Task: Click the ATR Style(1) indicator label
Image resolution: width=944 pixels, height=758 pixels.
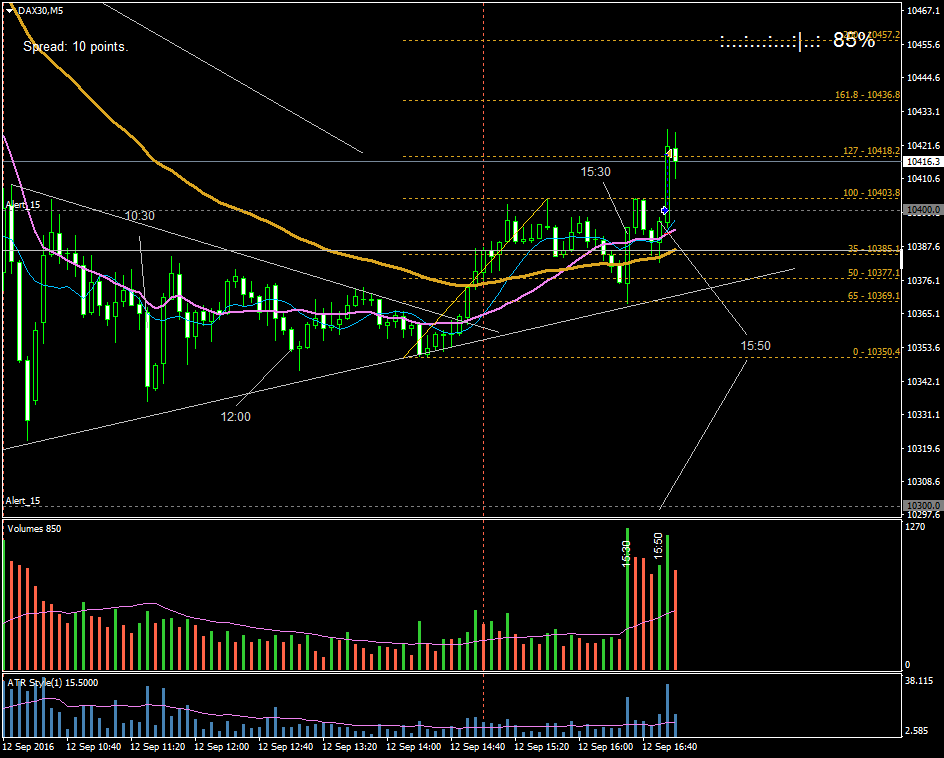Action: pos(52,682)
